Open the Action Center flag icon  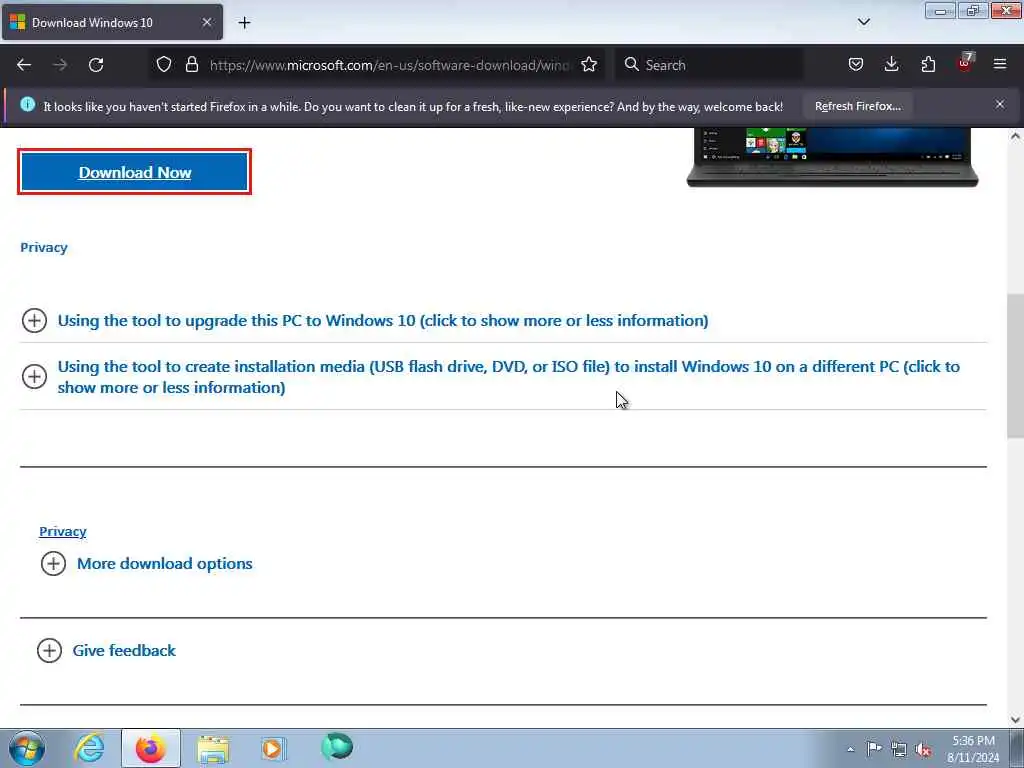click(874, 748)
